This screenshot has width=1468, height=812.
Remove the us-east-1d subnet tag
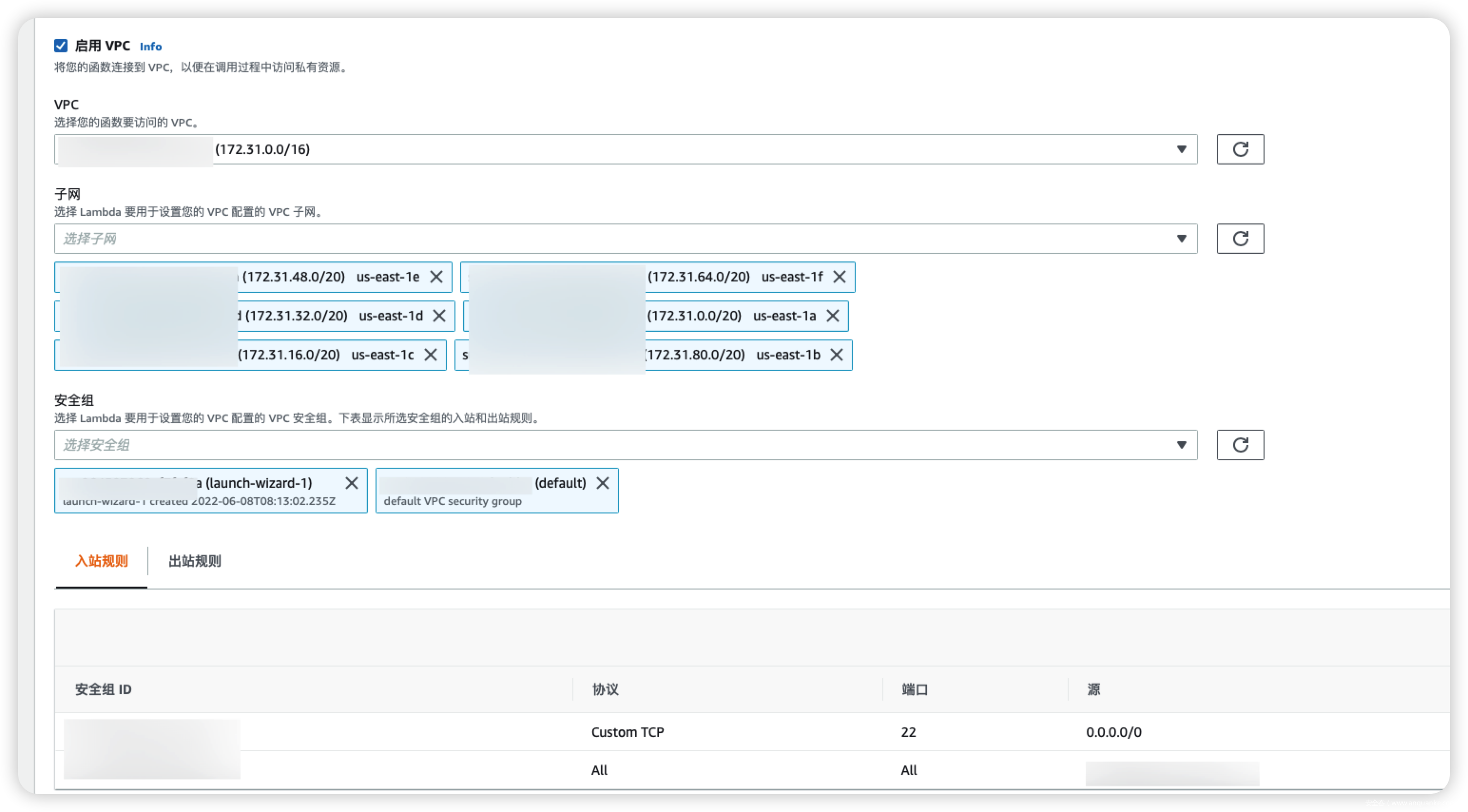[x=439, y=316]
